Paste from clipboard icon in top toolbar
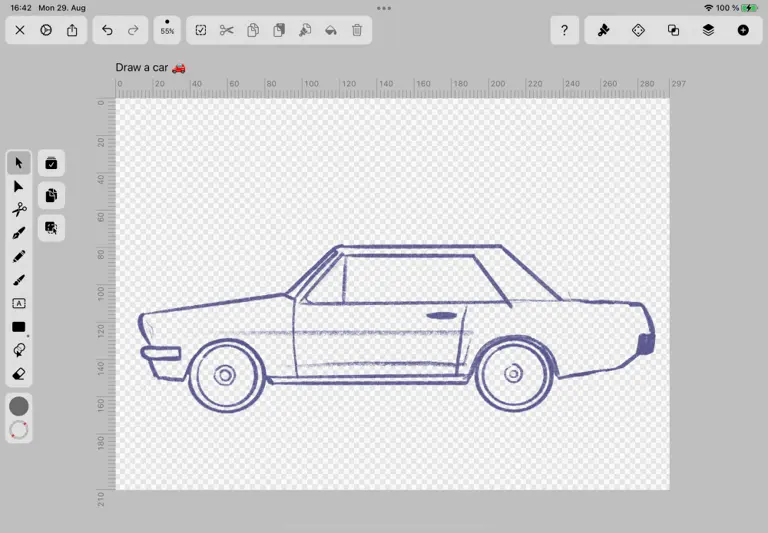The width and height of the screenshot is (768, 533). click(279, 30)
